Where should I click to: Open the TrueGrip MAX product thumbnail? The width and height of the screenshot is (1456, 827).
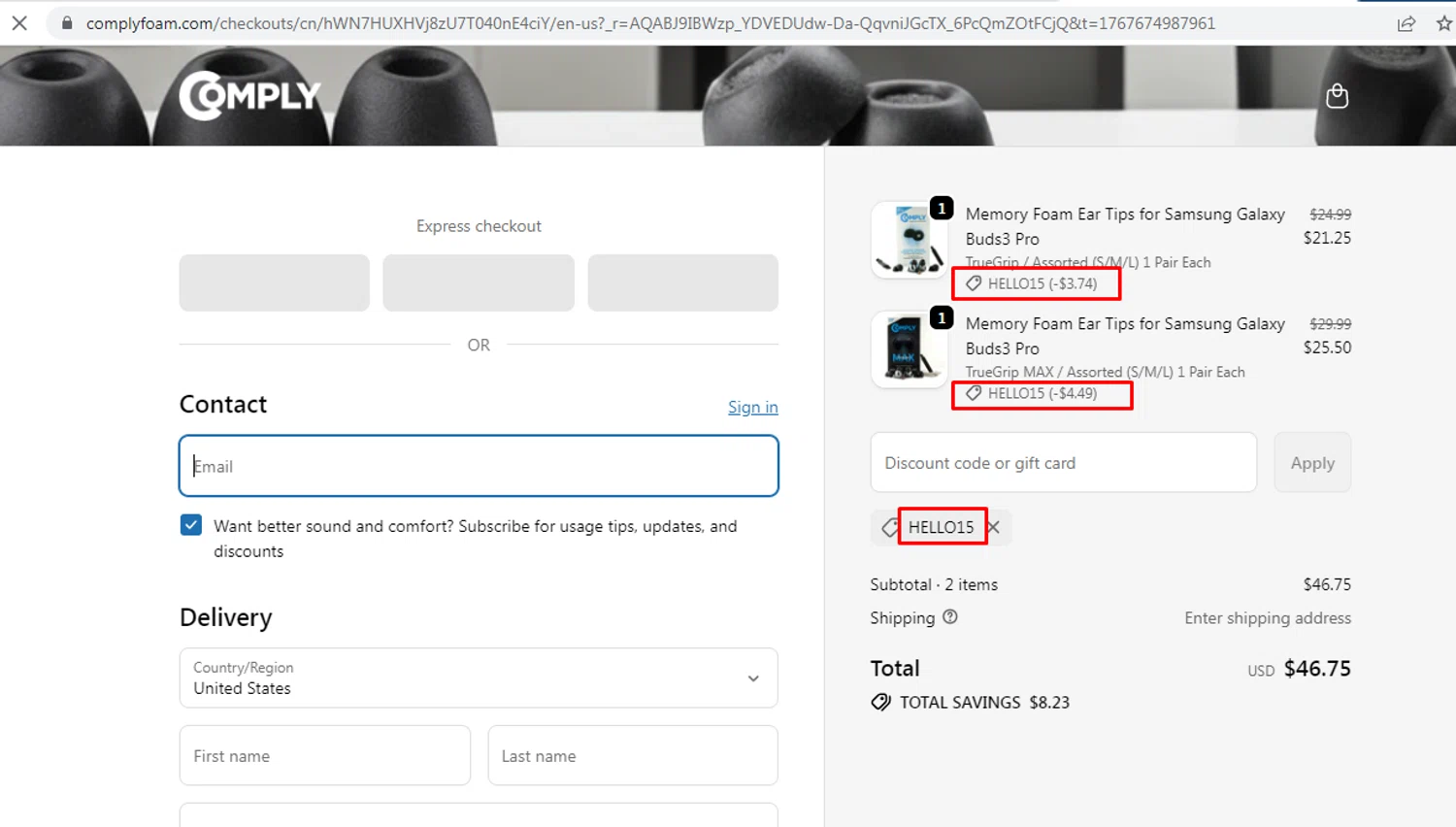point(909,349)
